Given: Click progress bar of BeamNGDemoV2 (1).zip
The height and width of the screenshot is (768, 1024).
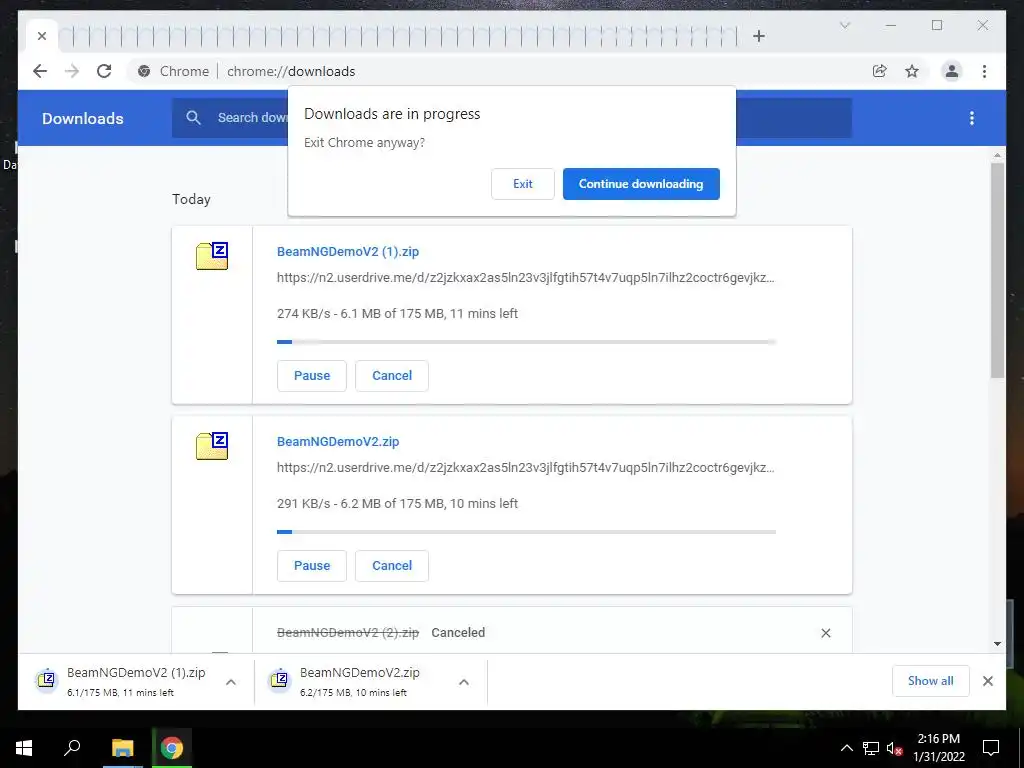Looking at the screenshot, I should point(526,342).
